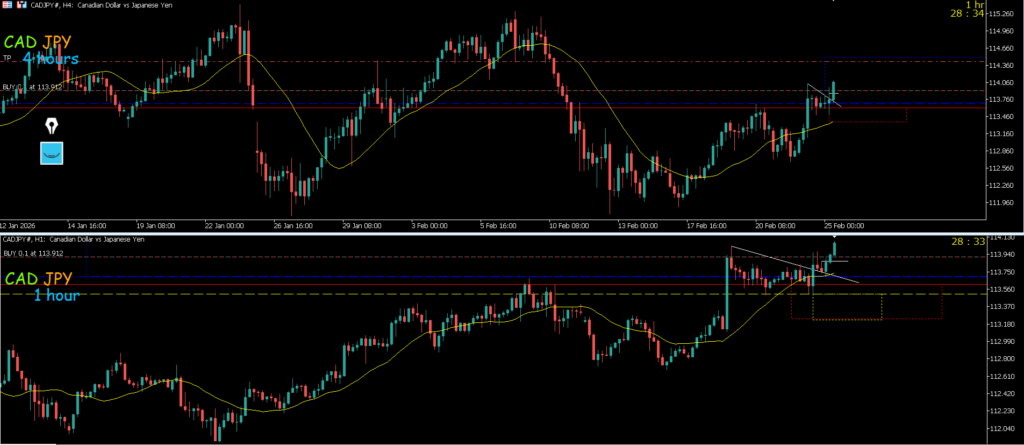Click the blue smiley icon on chart

[51, 153]
